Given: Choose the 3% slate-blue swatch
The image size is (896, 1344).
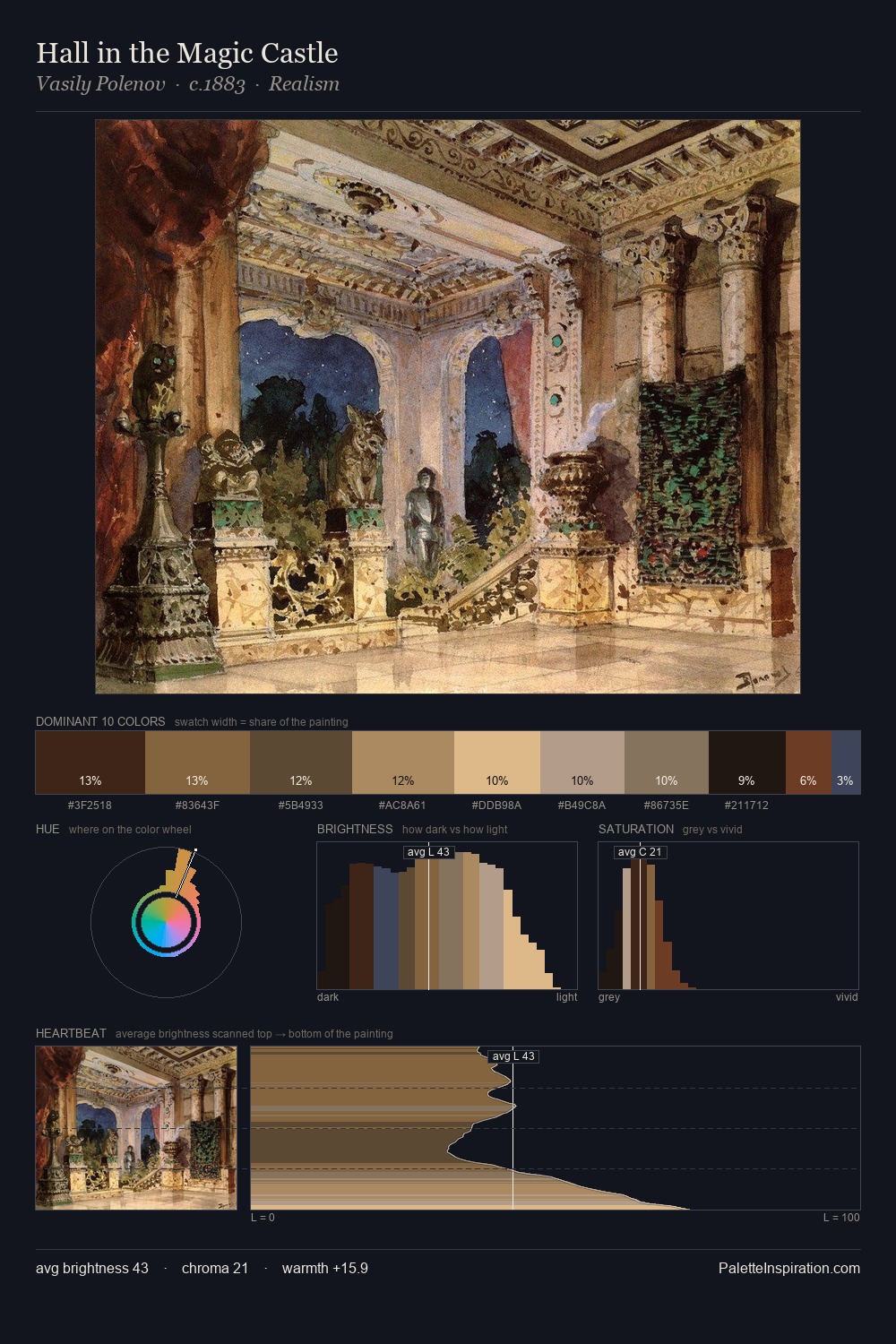Looking at the screenshot, I should point(846,762).
